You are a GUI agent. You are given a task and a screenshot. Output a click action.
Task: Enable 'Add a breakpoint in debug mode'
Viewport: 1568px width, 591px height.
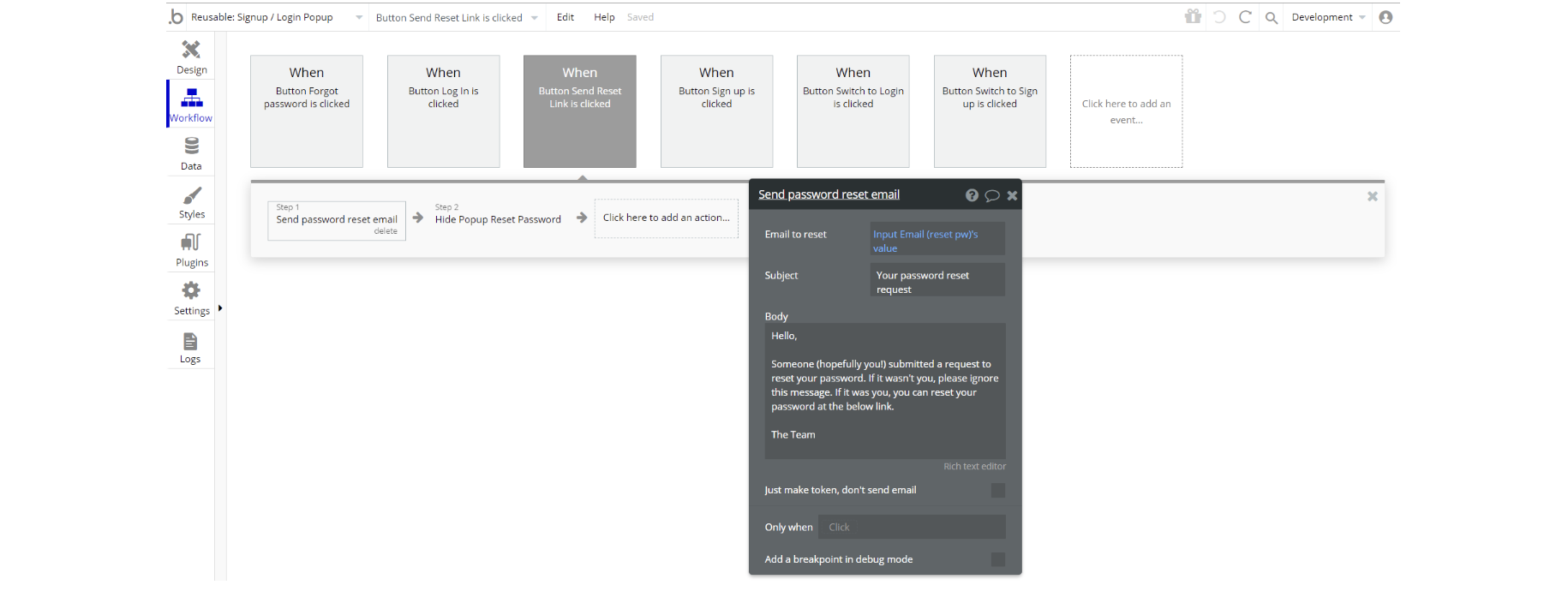997,559
